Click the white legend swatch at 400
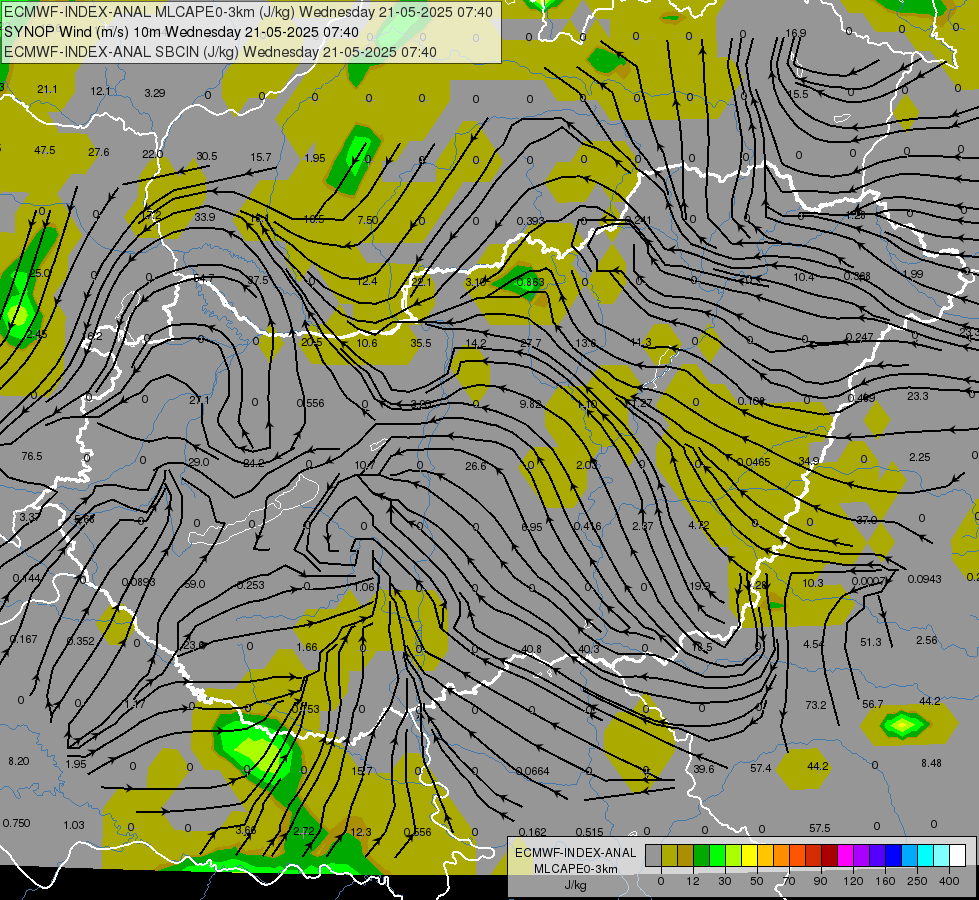Viewport: 979px width, 900px height. tap(958, 855)
